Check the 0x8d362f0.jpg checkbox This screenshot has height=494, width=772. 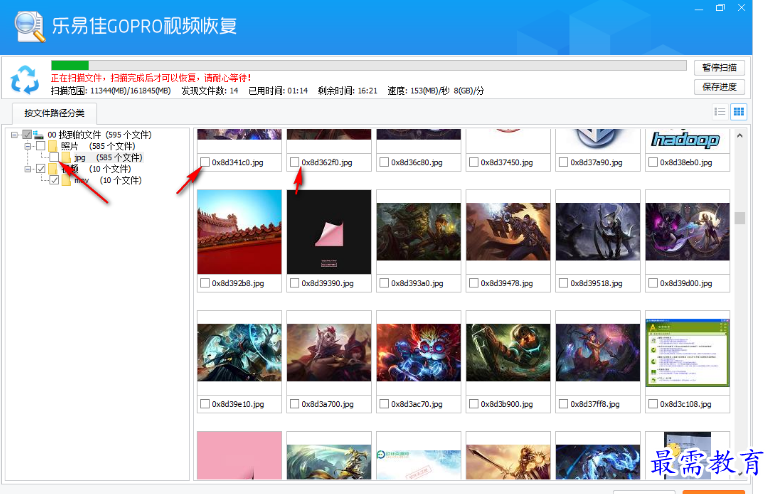[294, 162]
